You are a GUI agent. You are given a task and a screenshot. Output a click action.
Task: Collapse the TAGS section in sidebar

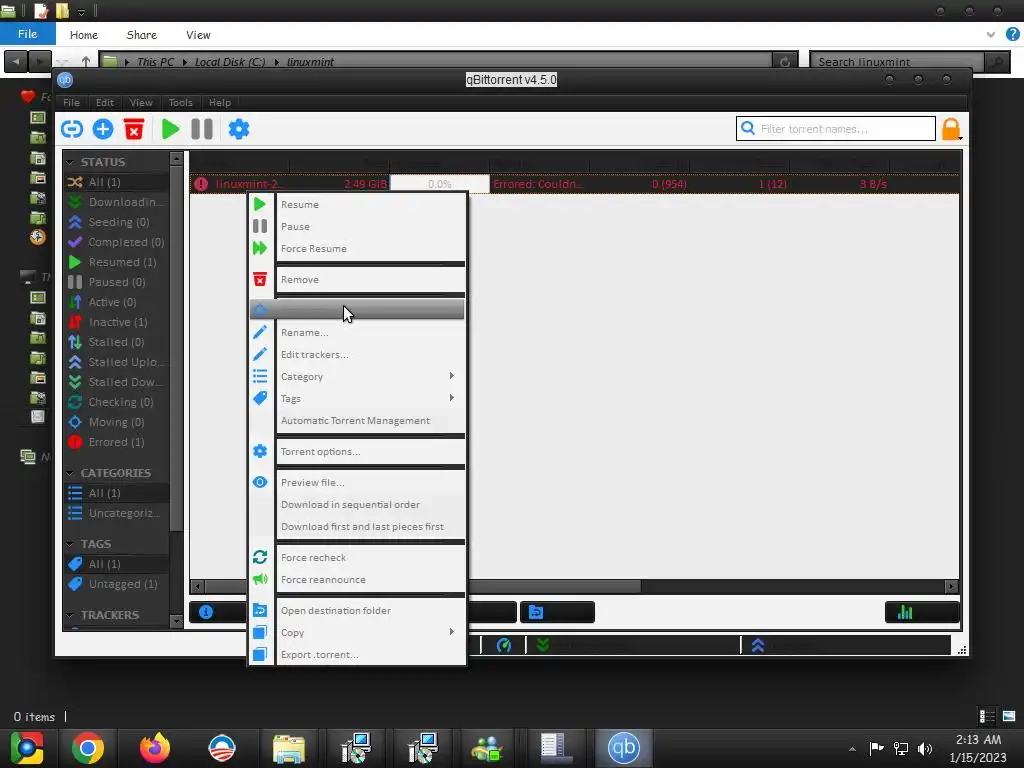point(71,543)
